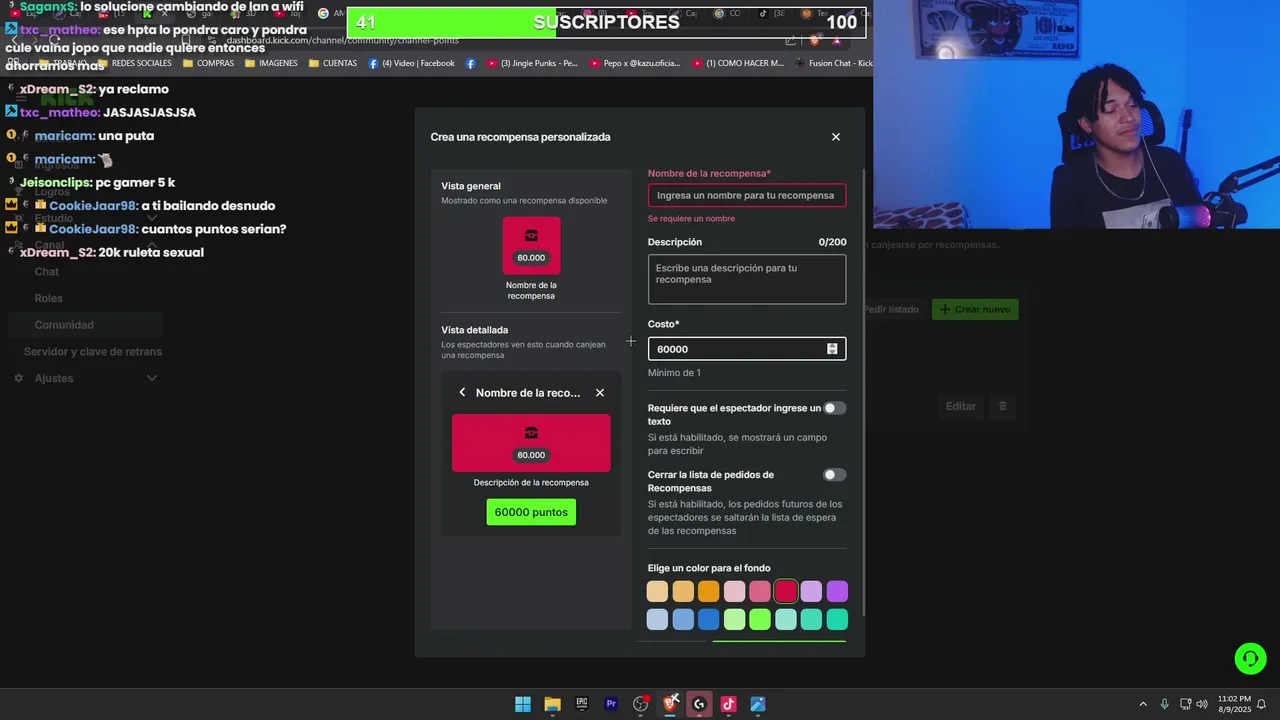Click the green '60000 puntos' button
This screenshot has height=720, width=1280.
coord(531,512)
